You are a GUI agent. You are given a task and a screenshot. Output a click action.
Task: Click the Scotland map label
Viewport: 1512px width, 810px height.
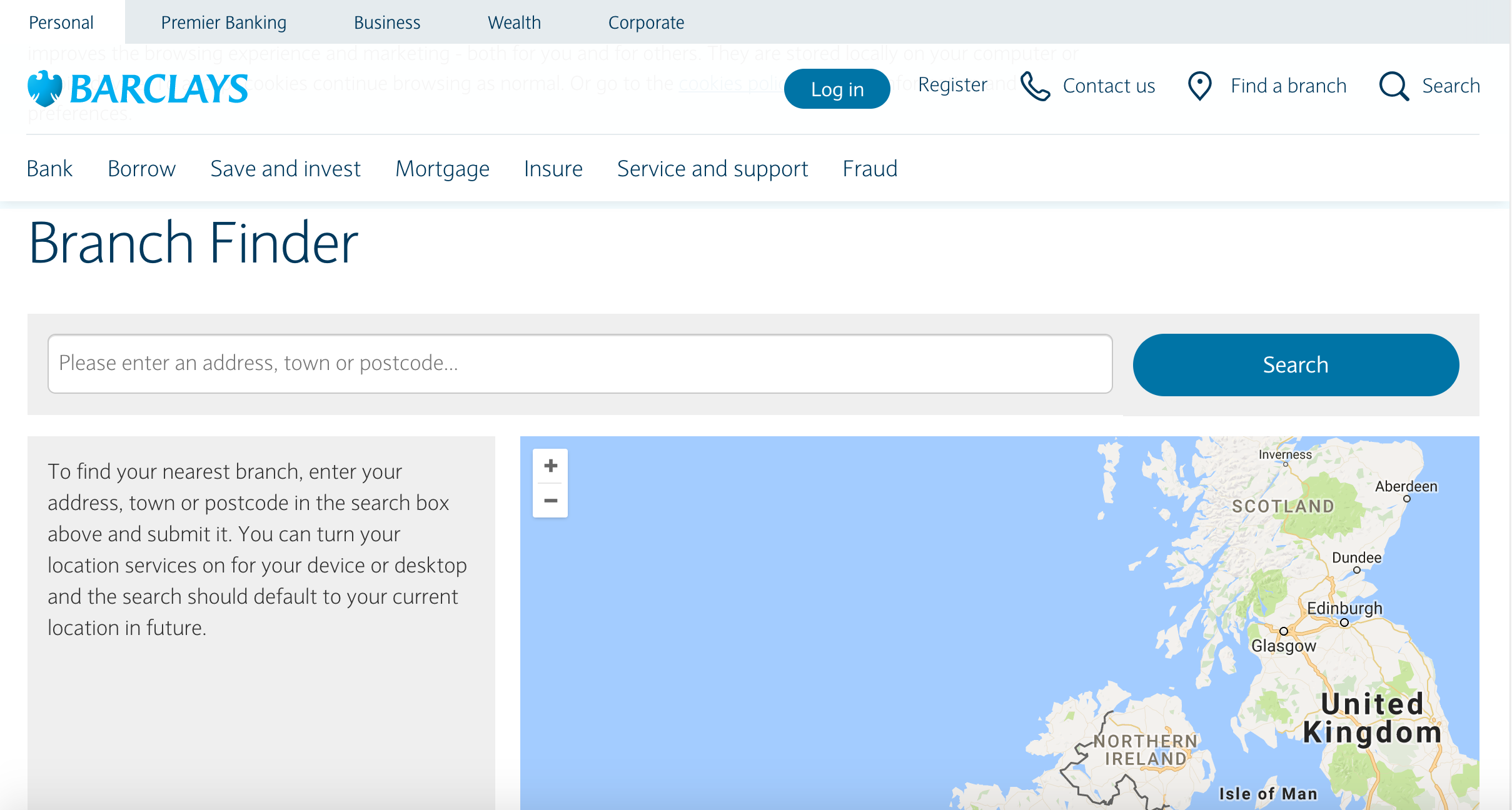(x=1283, y=506)
